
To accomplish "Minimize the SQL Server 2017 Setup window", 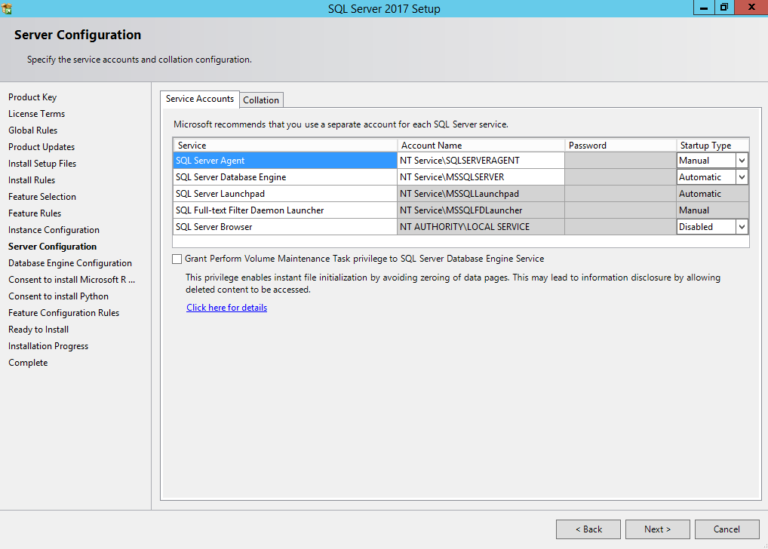I will click(x=704, y=7).
